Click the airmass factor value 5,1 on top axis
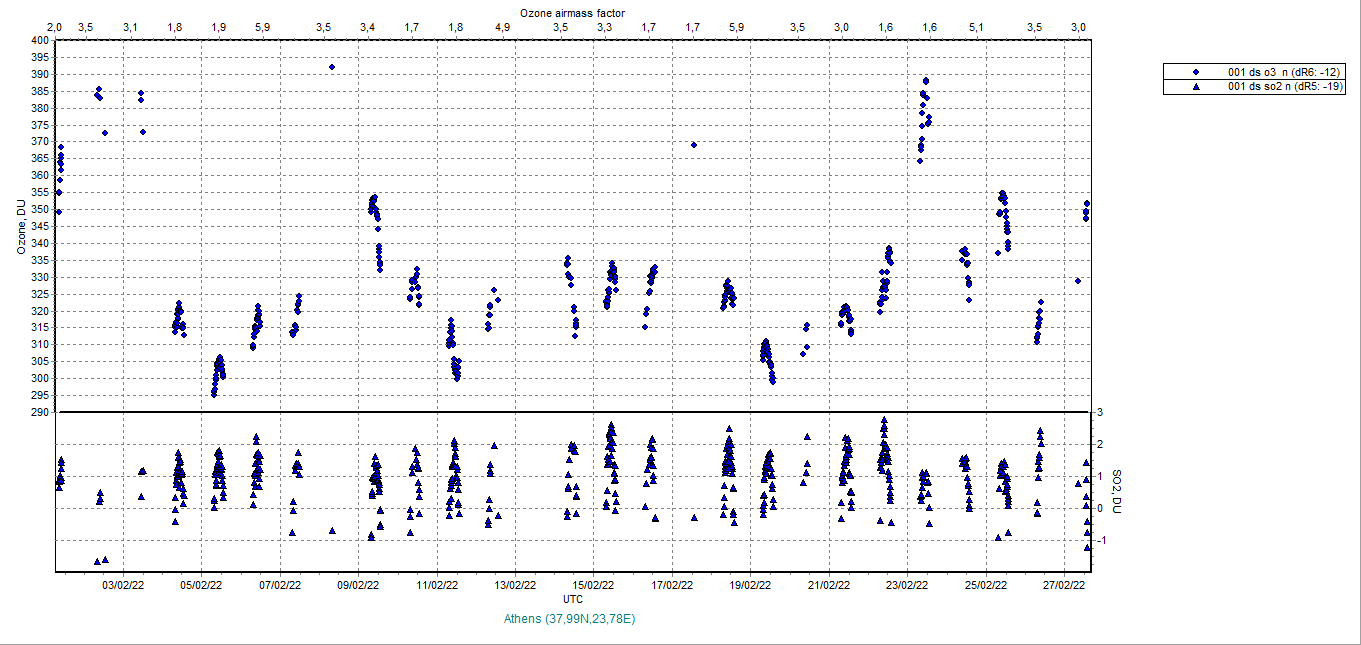Image resolution: width=1361 pixels, height=645 pixels. pyautogui.click(x=976, y=26)
